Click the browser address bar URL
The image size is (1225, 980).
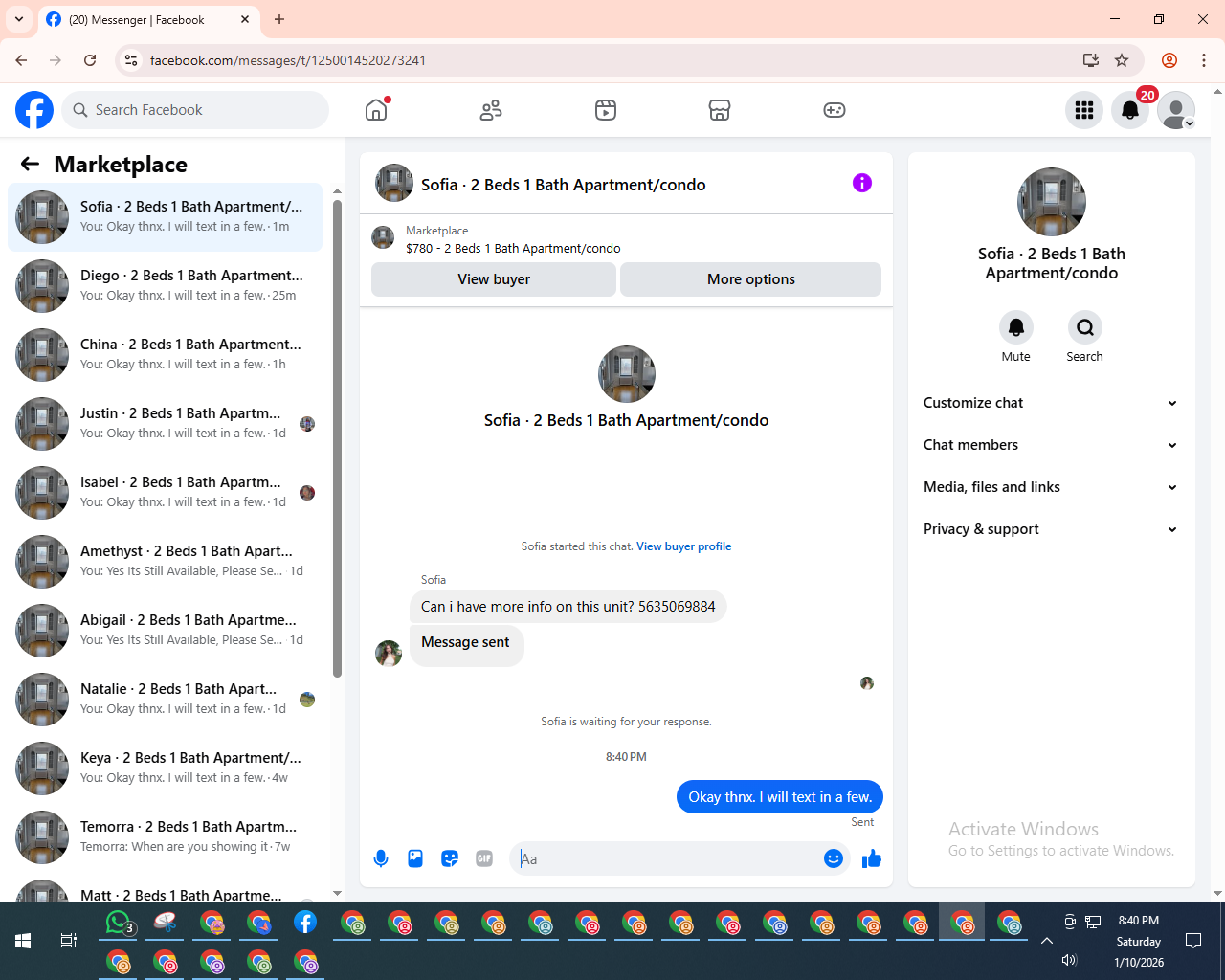pyautogui.click(x=288, y=60)
